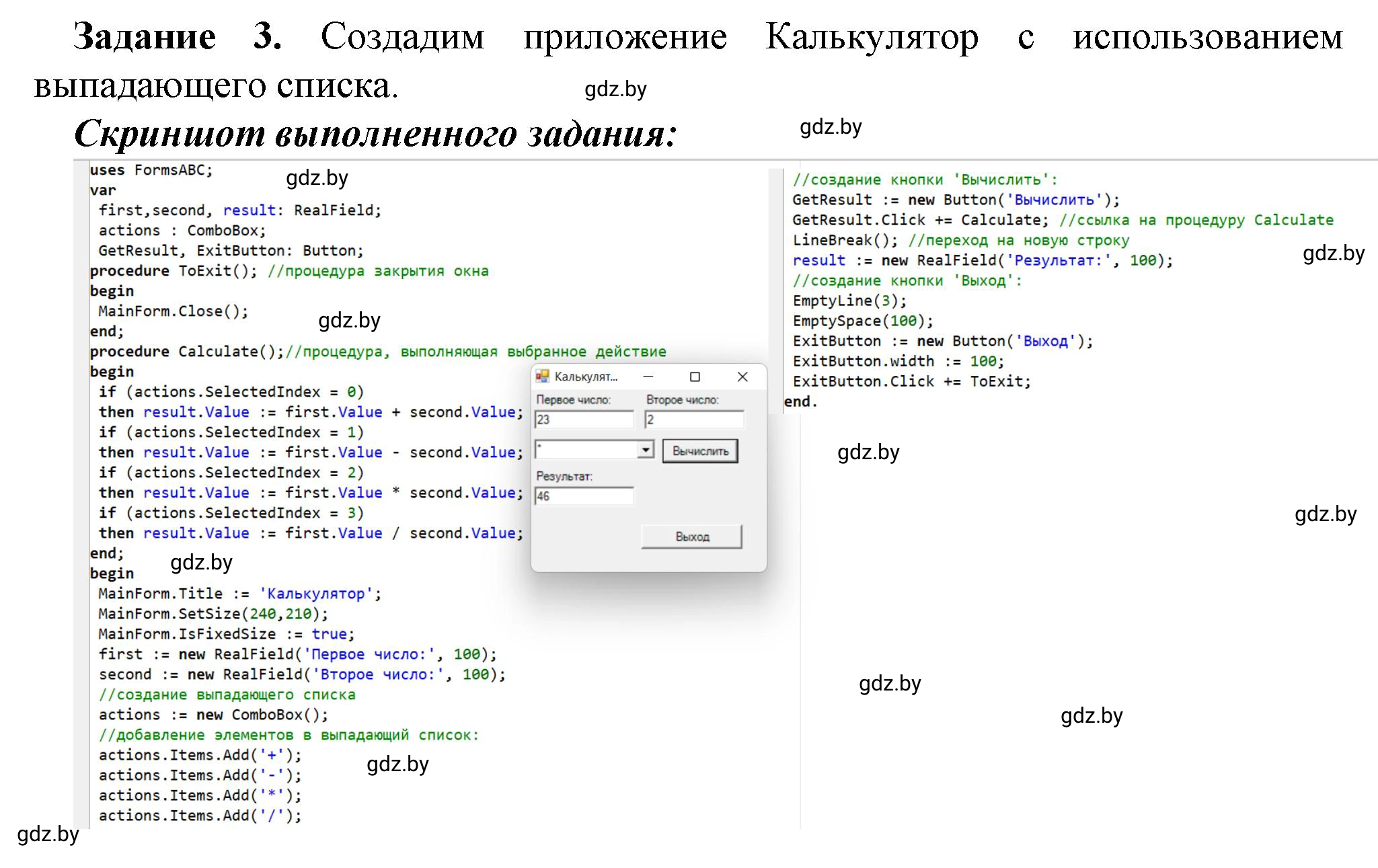Click the "actions.Items.Add('+');" line

[200, 755]
